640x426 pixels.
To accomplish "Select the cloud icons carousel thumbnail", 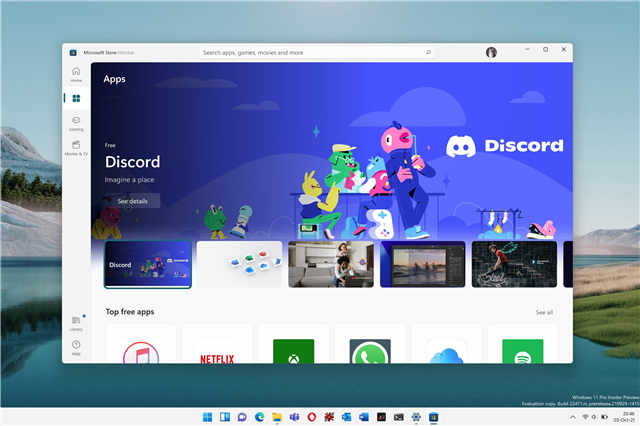I will 240,264.
